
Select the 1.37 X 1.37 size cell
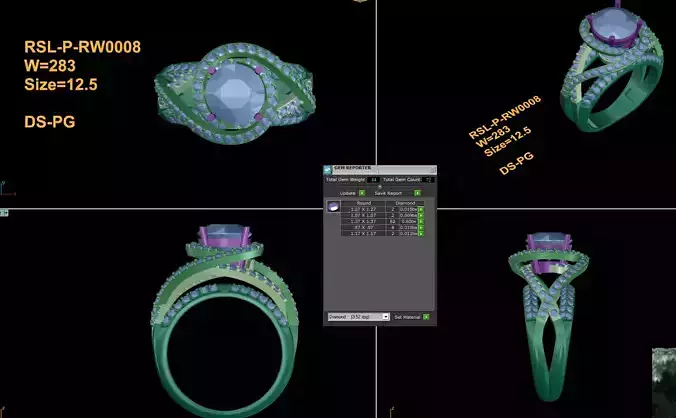(363, 221)
